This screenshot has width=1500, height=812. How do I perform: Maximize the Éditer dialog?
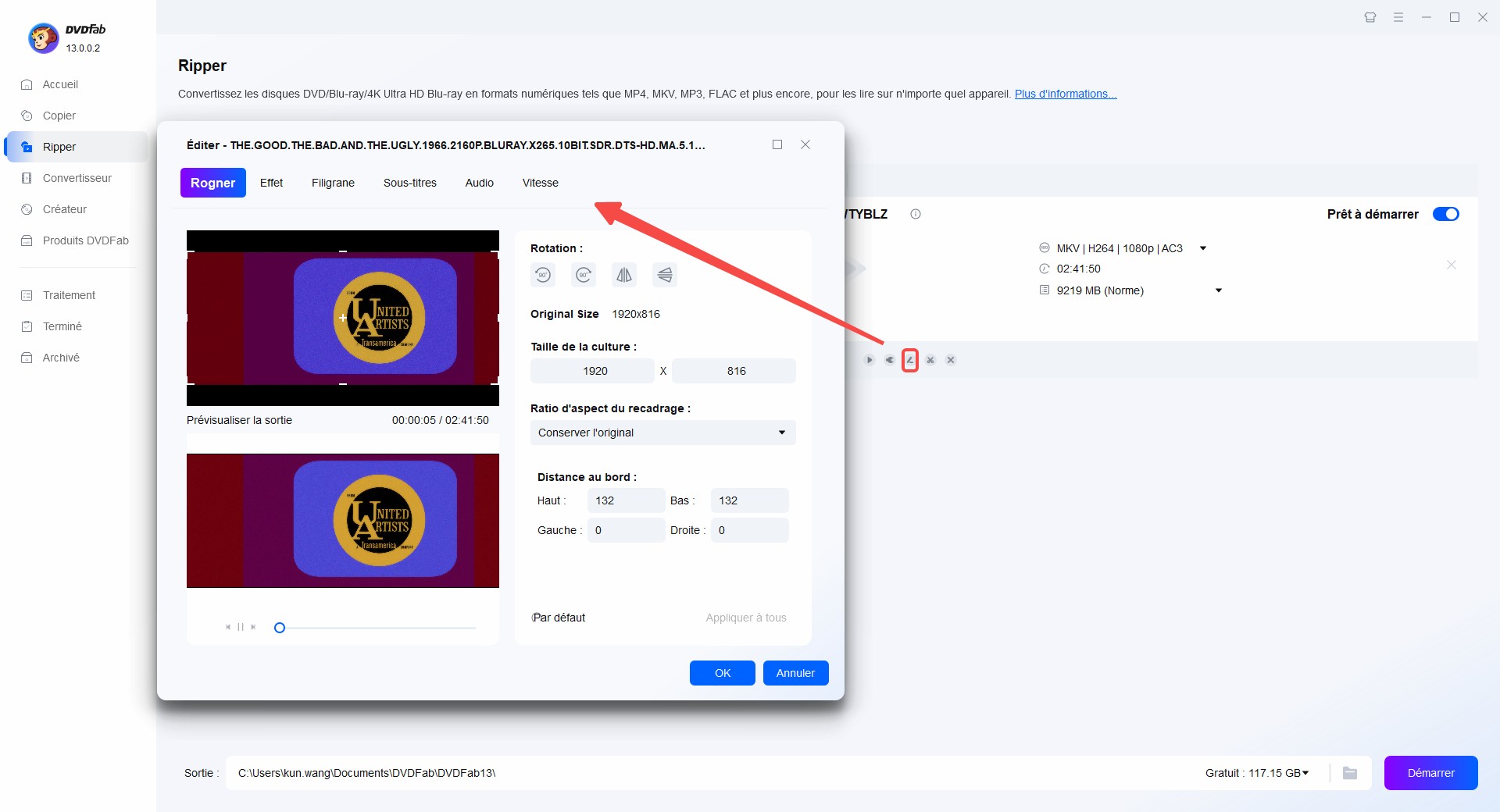pos(777,144)
